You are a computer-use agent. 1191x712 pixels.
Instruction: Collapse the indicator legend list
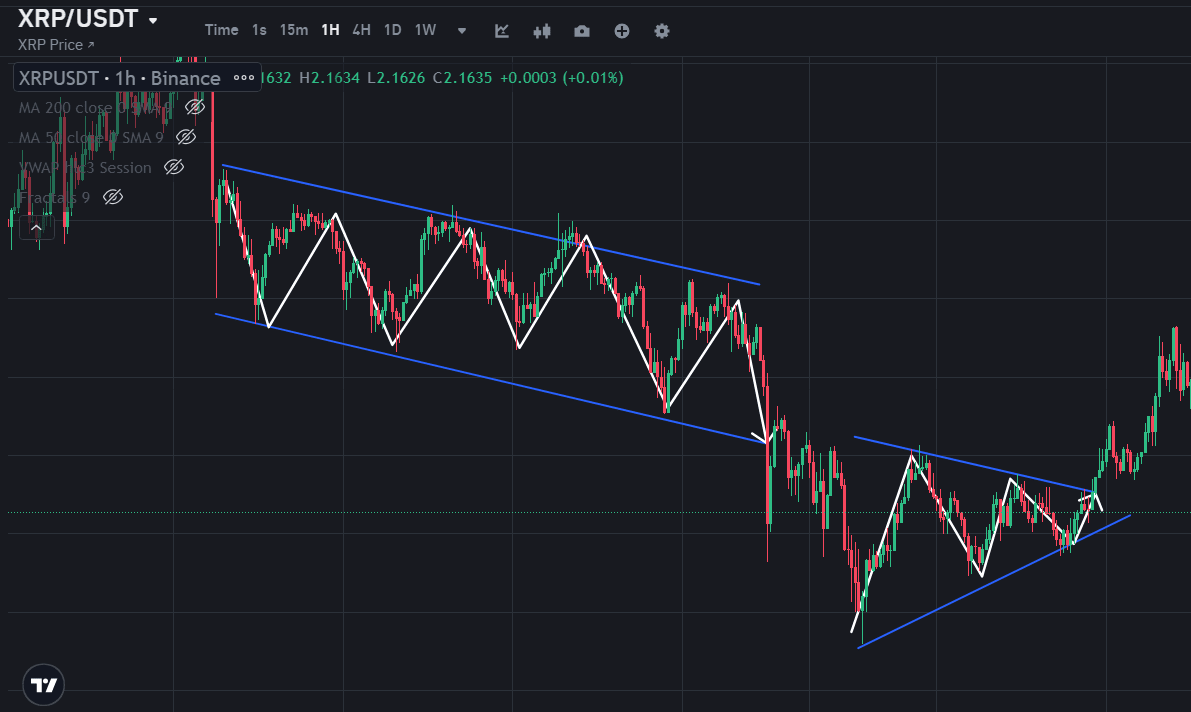point(36,228)
